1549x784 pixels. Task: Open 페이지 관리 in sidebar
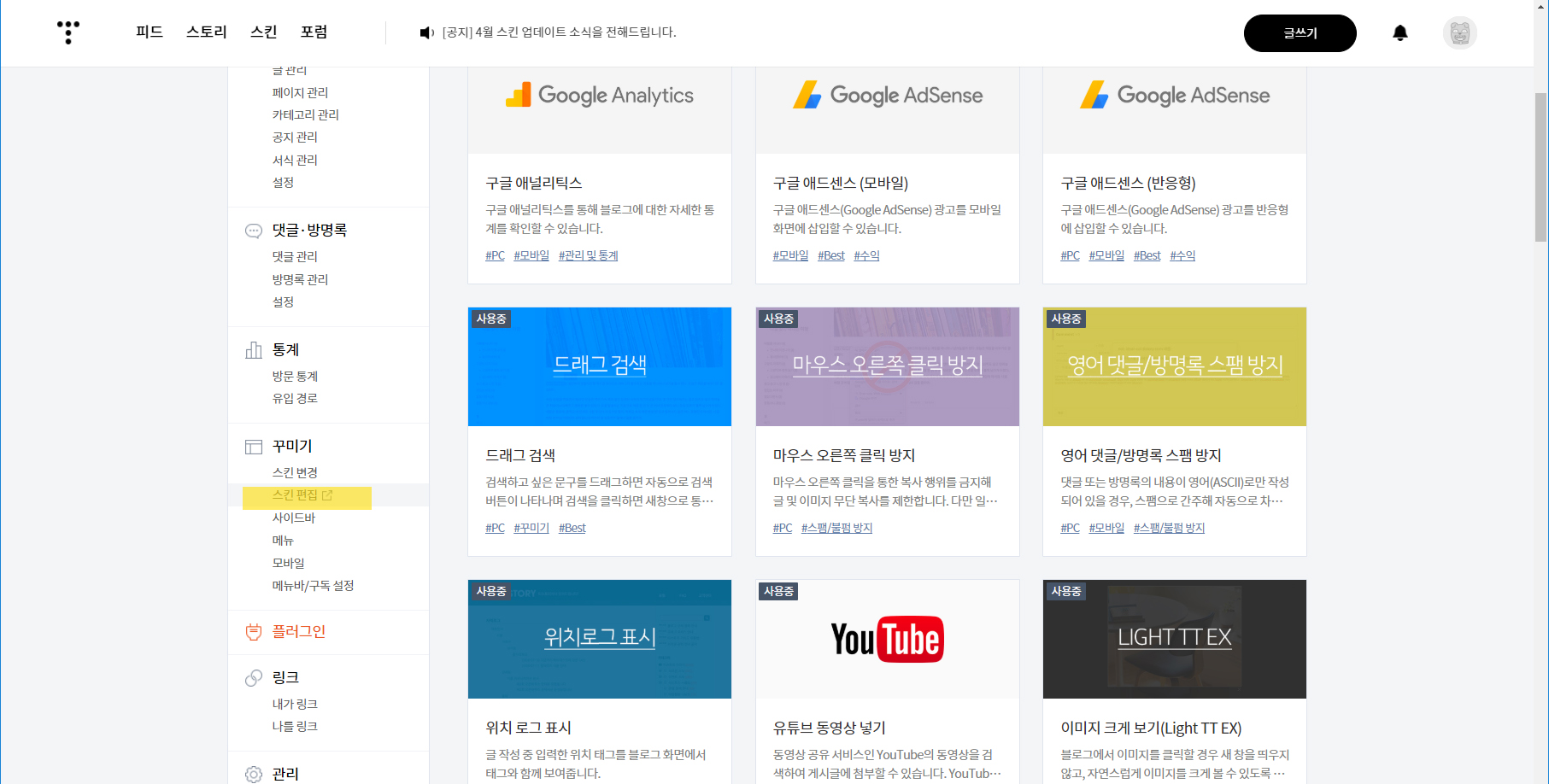(300, 92)
